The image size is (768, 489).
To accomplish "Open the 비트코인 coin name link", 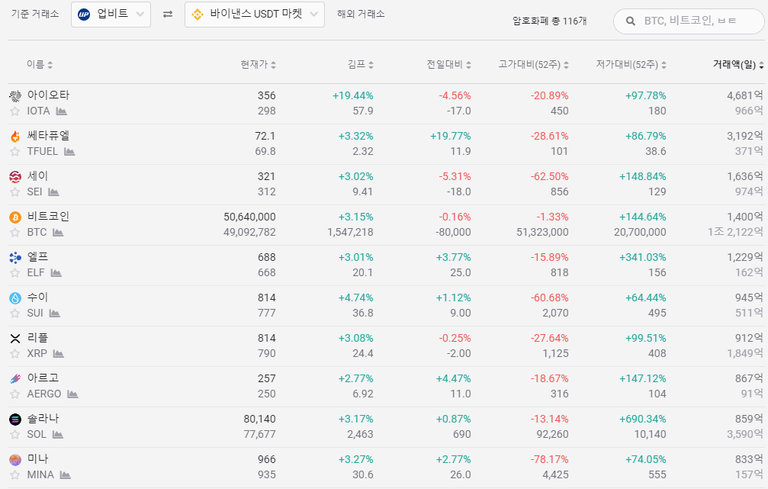I will (x=48, y=217).
